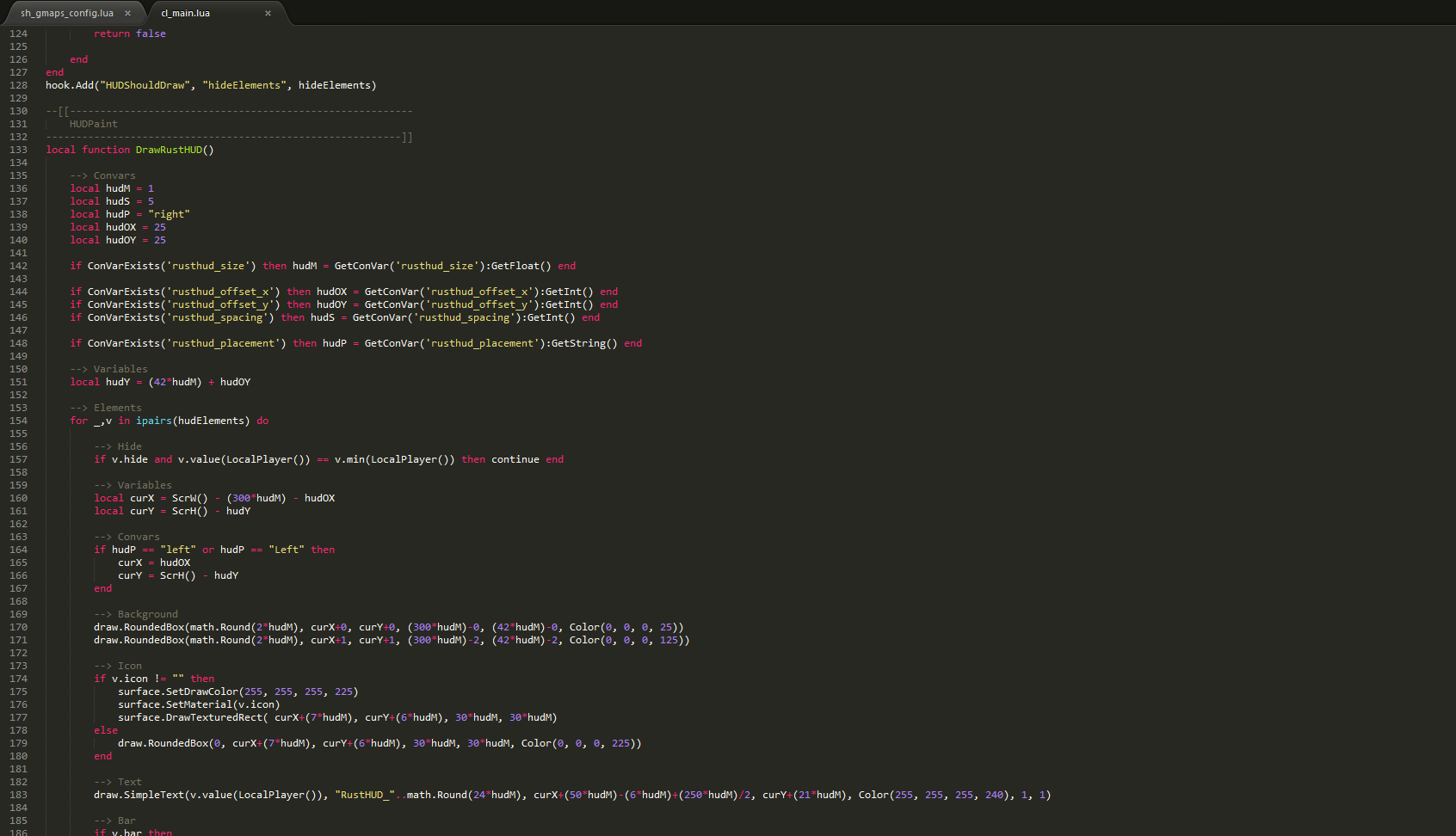Click Color(0, 0, 0, 25) on line 170
The height and width of the screenshot is (836, 1456).
[x=624, y=627]
